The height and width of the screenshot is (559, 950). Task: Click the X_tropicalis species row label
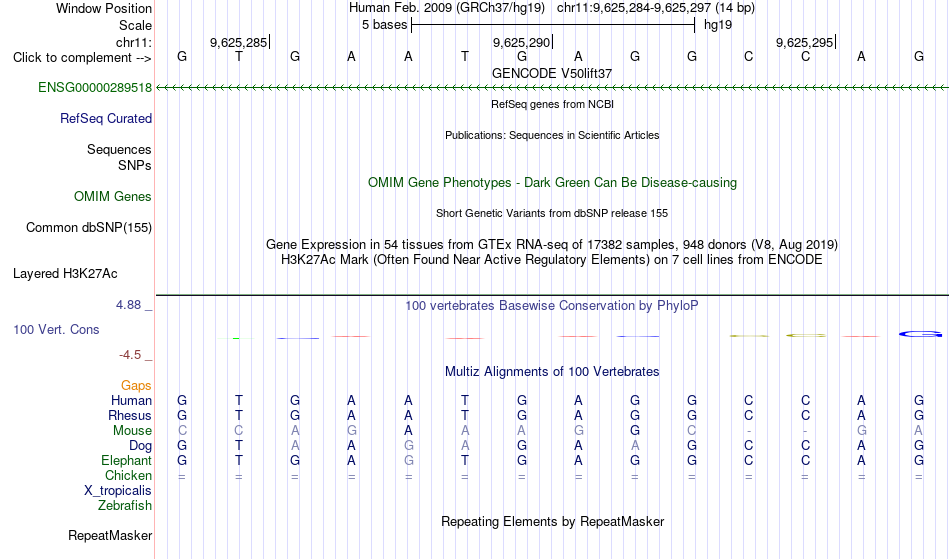pos(118,491)
